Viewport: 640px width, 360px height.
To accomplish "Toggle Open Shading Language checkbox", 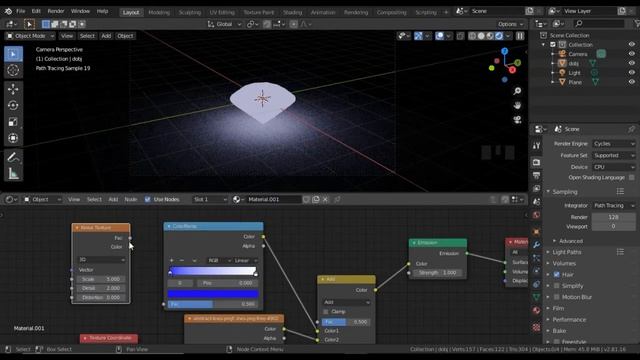I will (x=631, y=178).
